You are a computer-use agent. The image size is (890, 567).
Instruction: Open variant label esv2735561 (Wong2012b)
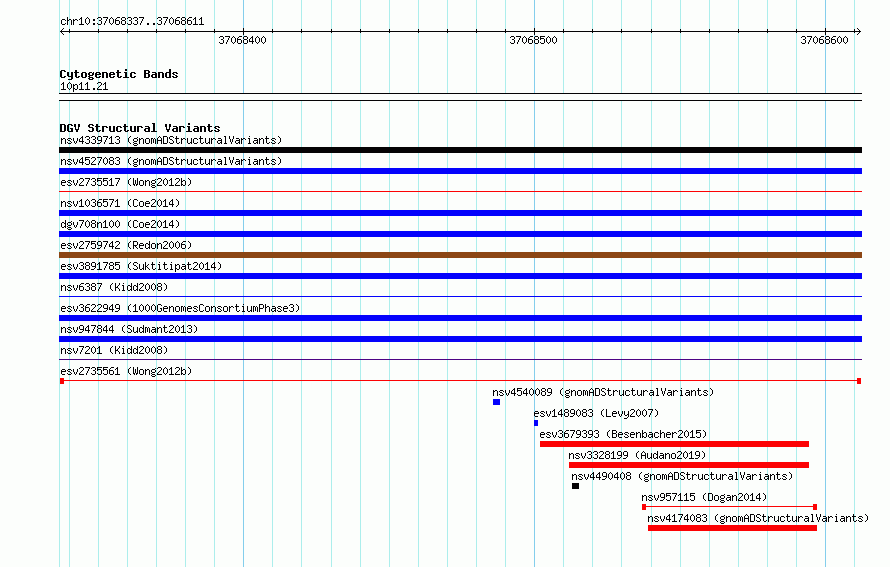(126, 371)
